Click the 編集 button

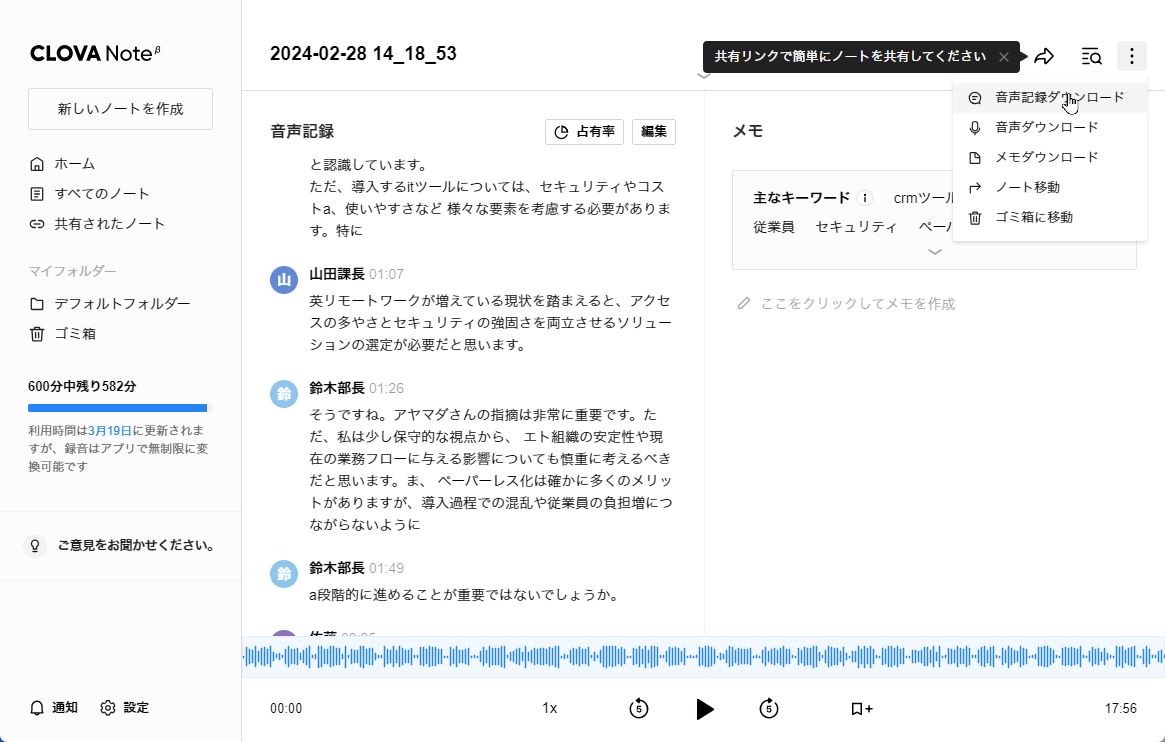tap(653, 132)
